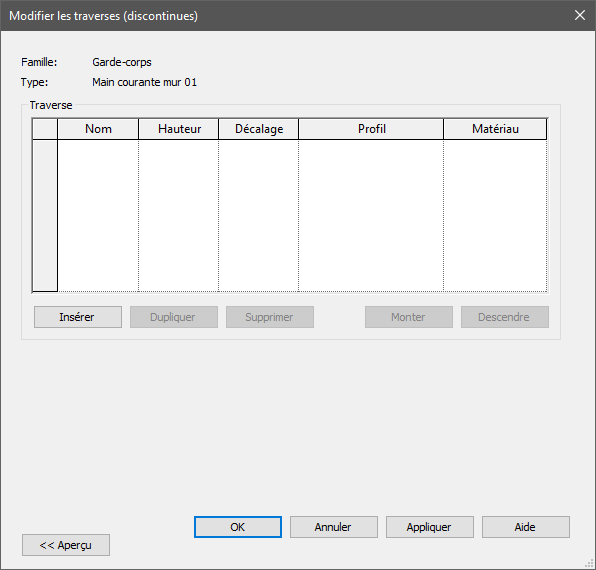This screenshot has width=596, height=570.
Task: Select the Nom column header
Action: pos(98,129)
